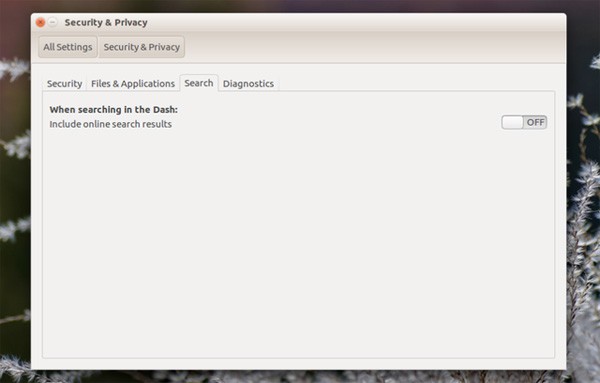Switch to the Security tab
The image size is (600, 383).
[64, 83]
